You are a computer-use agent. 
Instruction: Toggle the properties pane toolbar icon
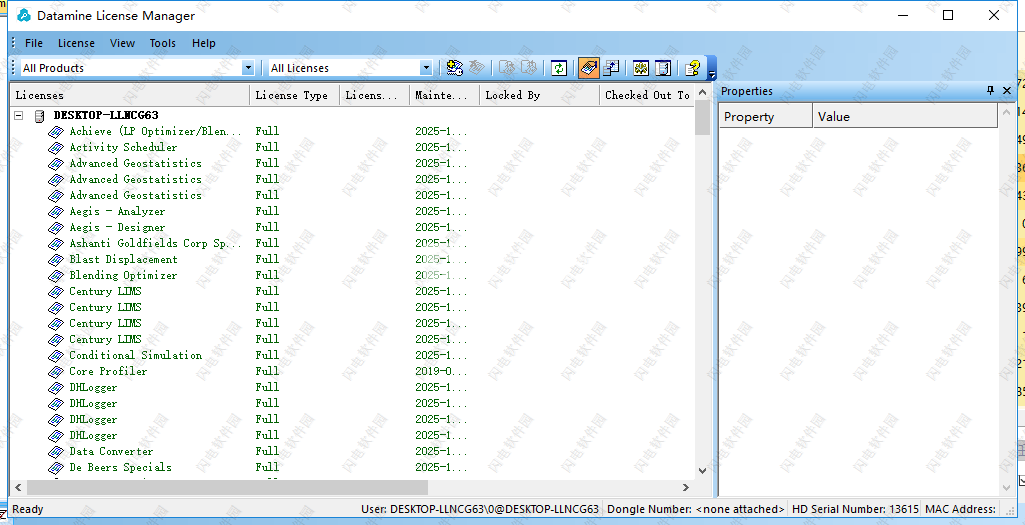(x=611, y=67)
